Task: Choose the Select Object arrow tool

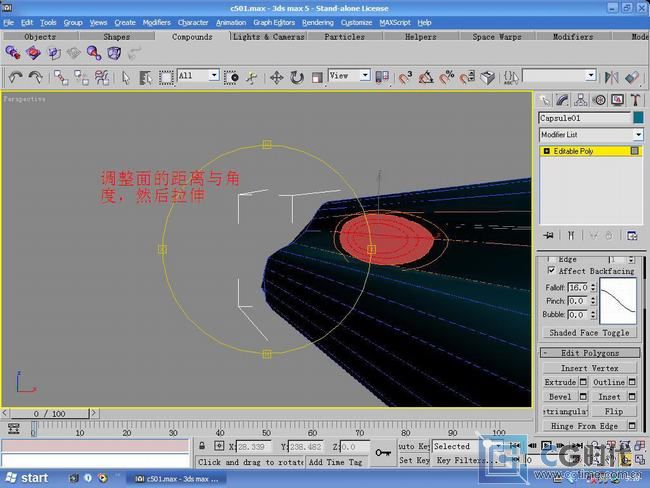Action: (126, 77)
